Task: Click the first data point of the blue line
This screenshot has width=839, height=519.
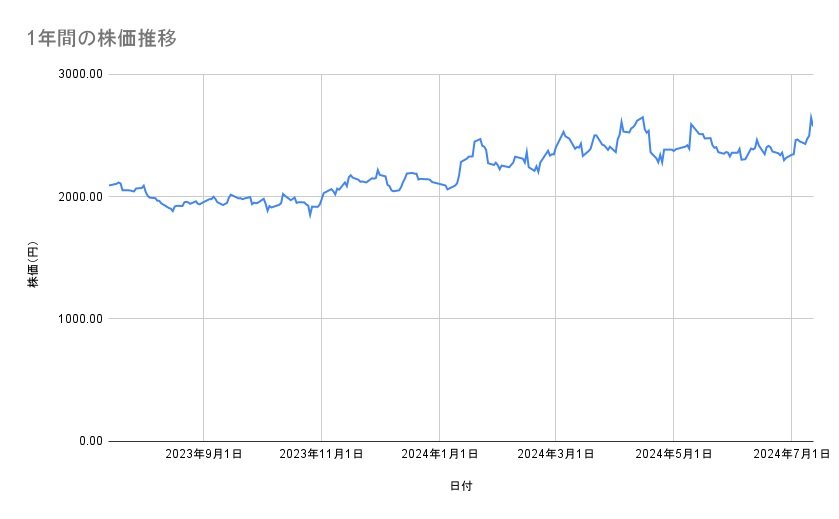Action: 109,186
